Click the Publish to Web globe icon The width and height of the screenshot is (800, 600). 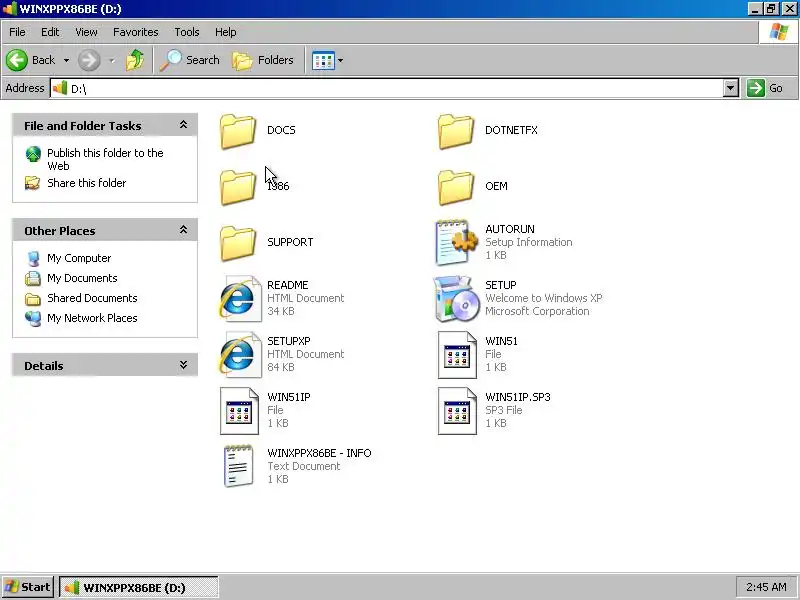(x=33, y=154)
